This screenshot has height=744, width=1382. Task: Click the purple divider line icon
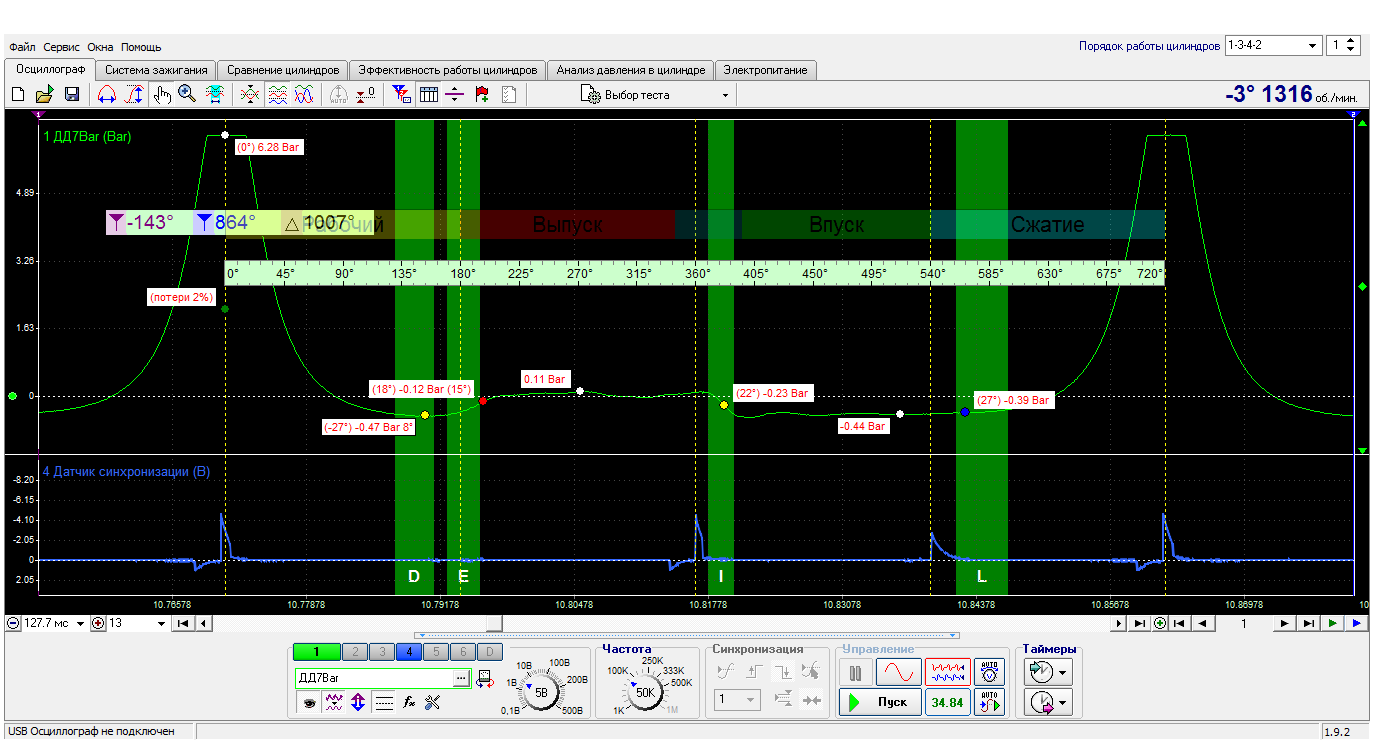[455, 95]
